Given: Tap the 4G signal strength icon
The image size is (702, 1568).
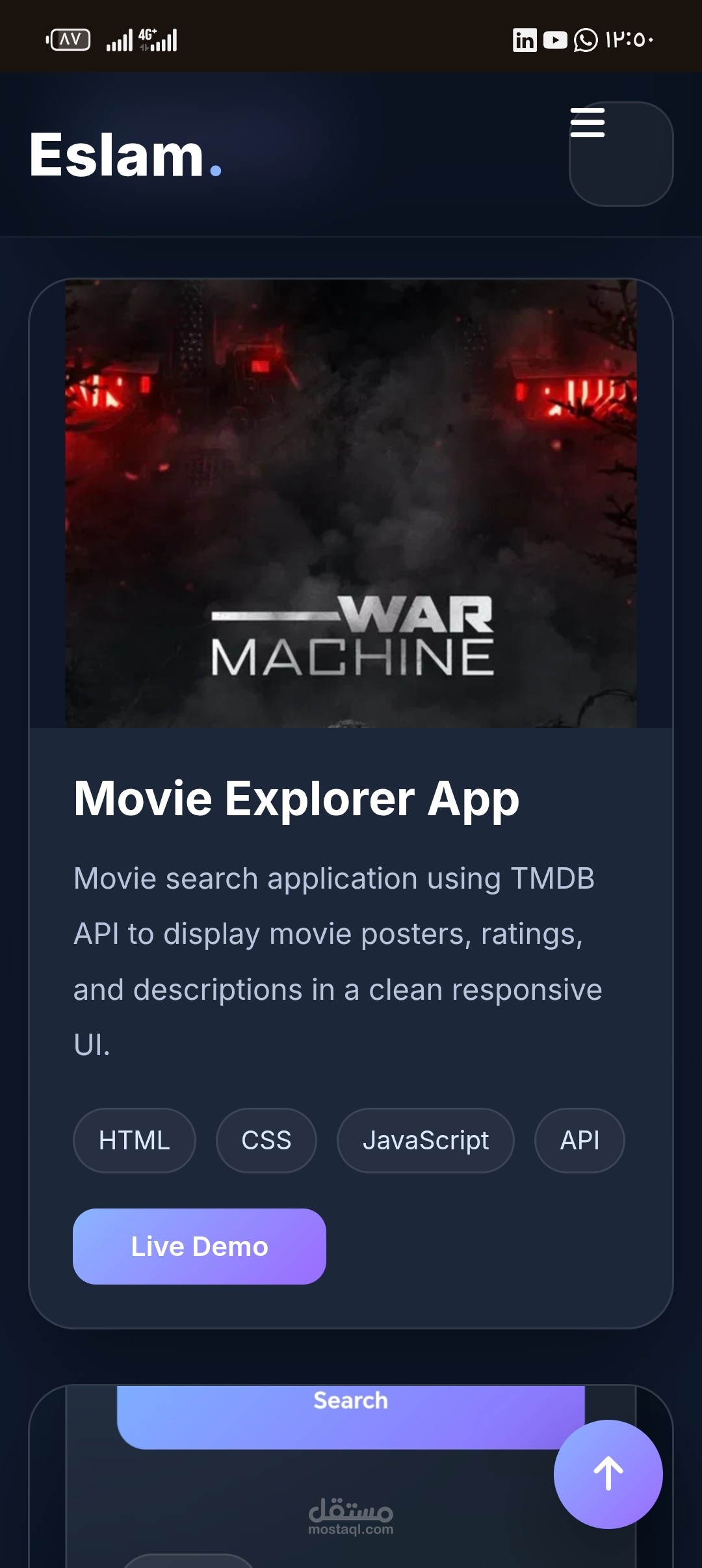Looking at the screenshot, I should click(x=158, y=40).
